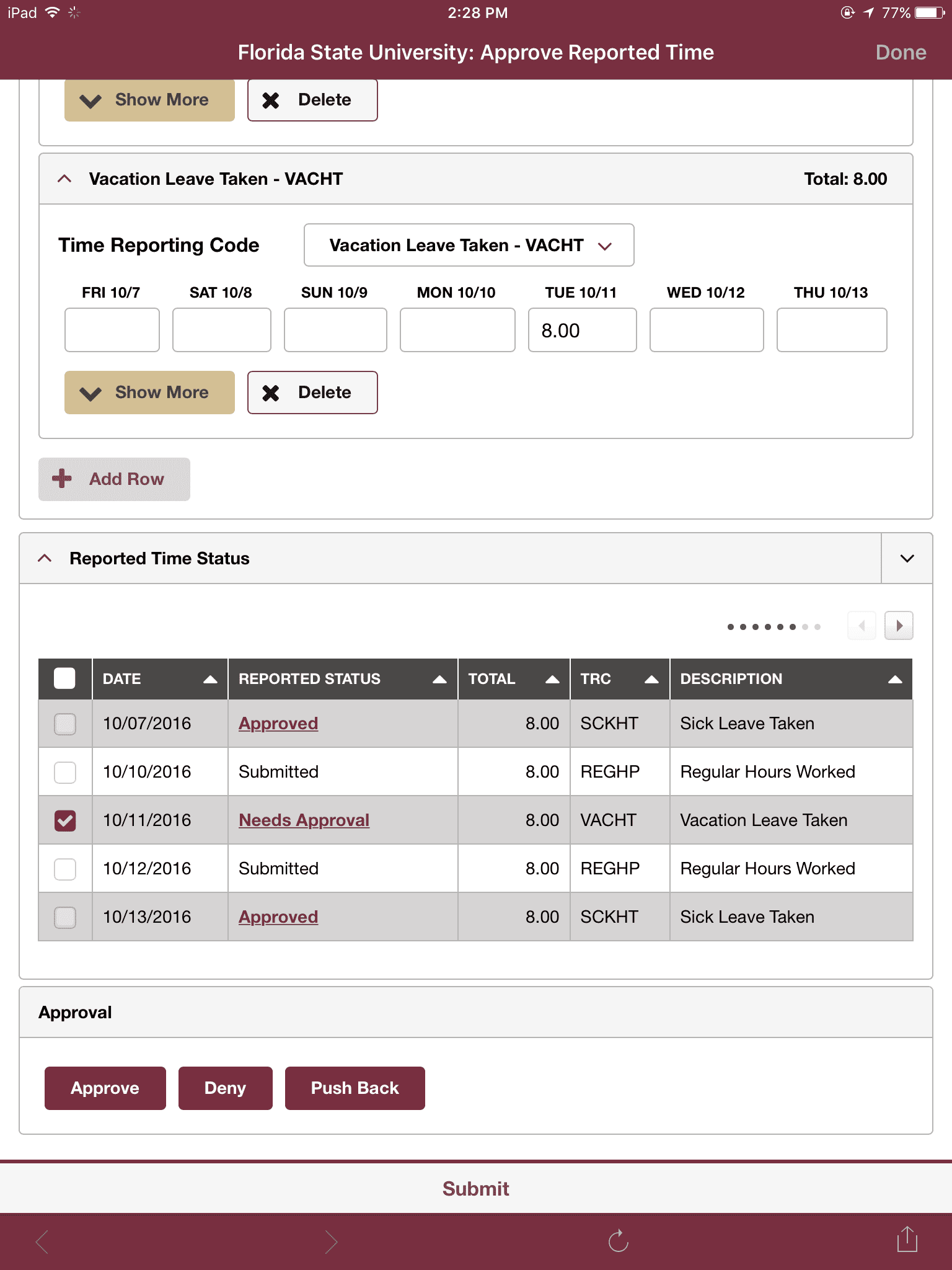Reload the page with refresh icon
This screenshot has height=1270, width=952.
[618, 1241]
